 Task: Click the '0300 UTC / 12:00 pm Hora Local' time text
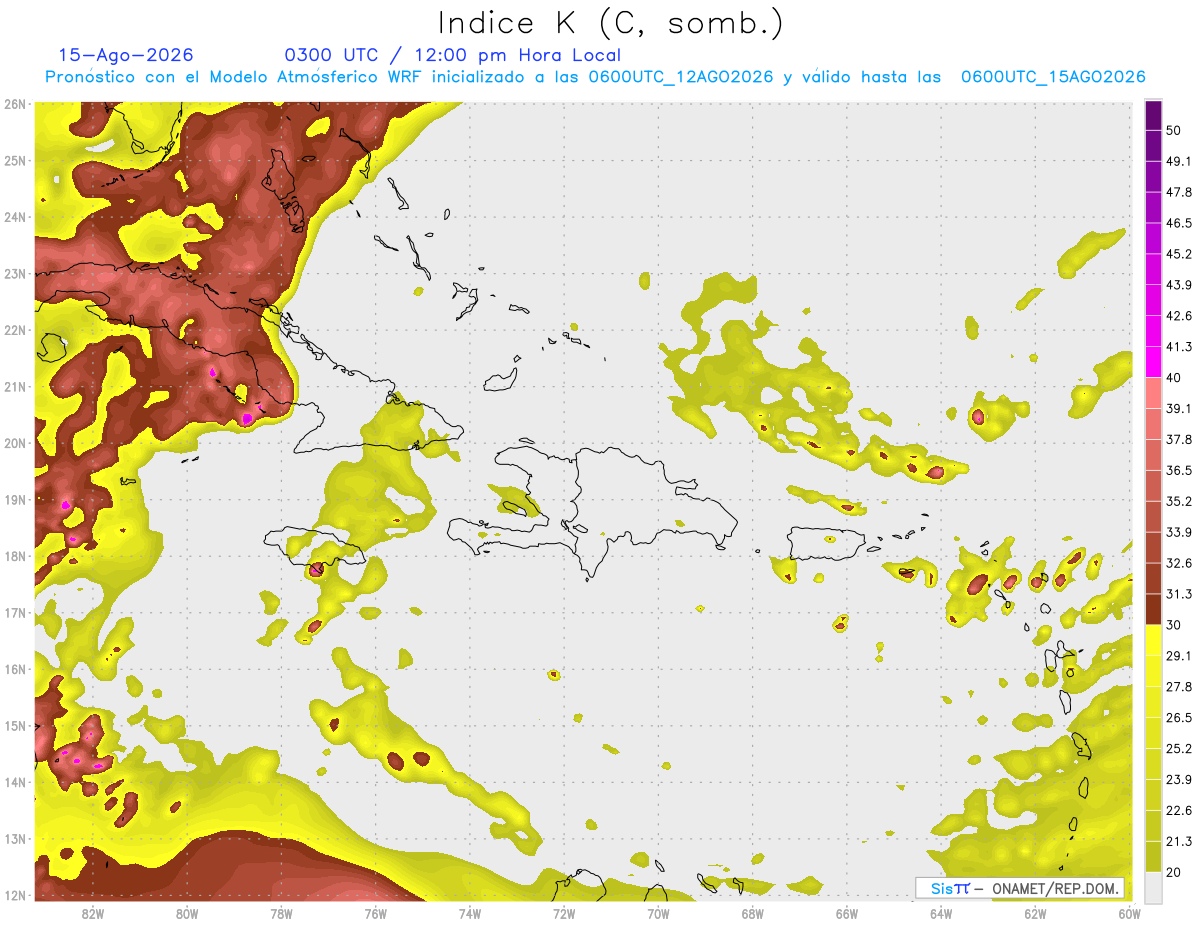453,55
